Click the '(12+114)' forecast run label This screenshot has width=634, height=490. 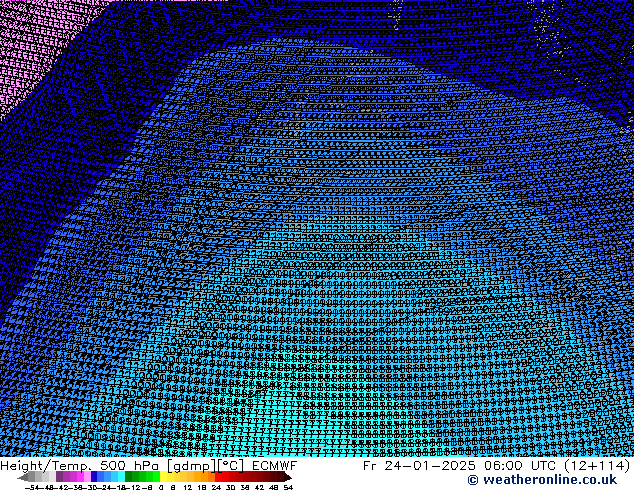(x=598, y=466)
